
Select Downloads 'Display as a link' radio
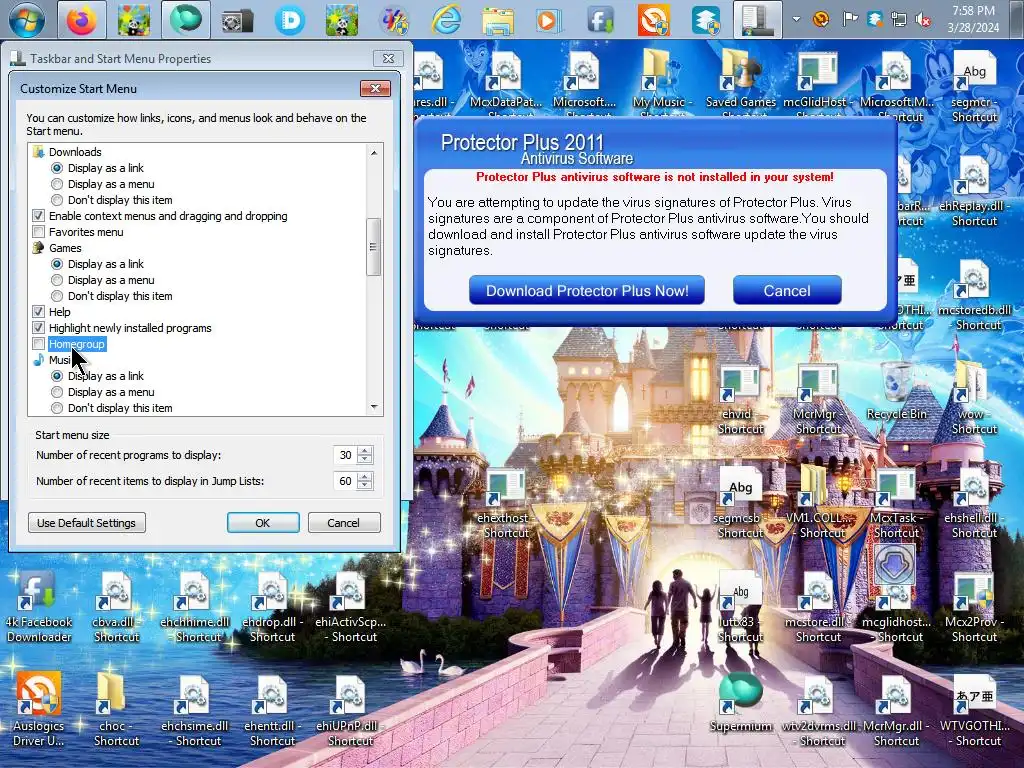pyautogui.click(x=57, y=168)
